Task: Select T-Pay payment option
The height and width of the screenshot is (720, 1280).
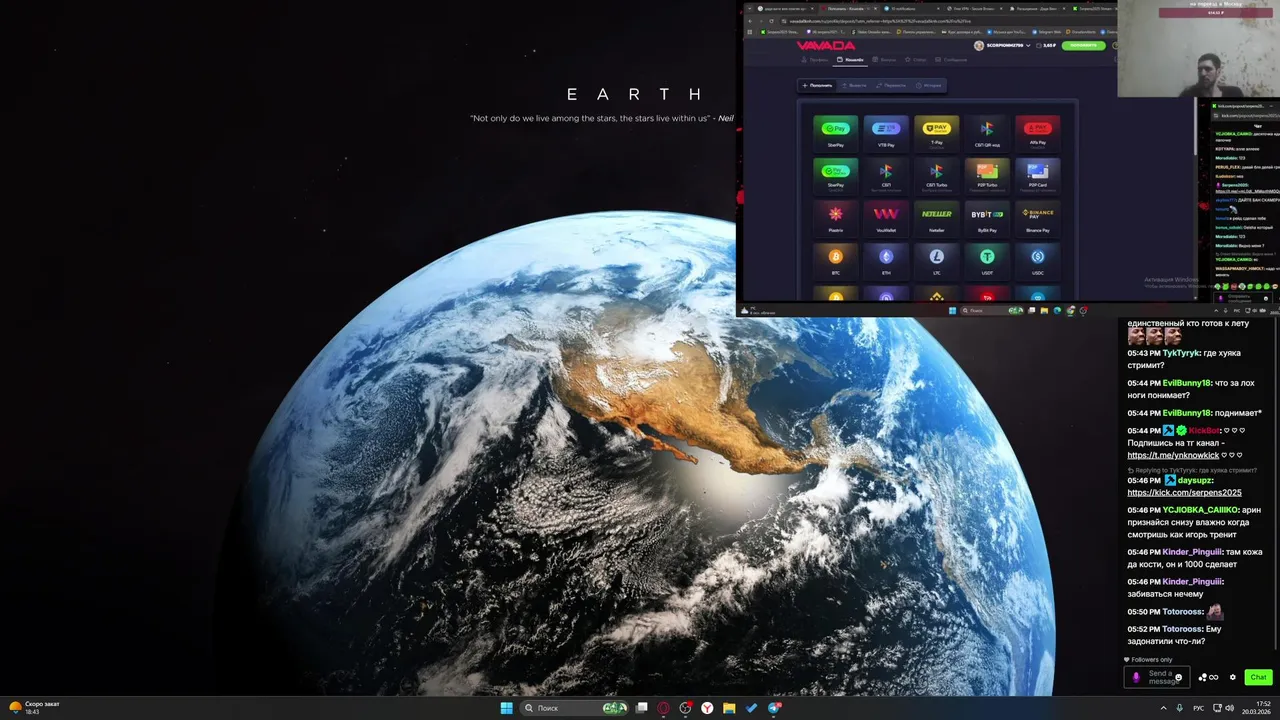Action: [936, 132]
